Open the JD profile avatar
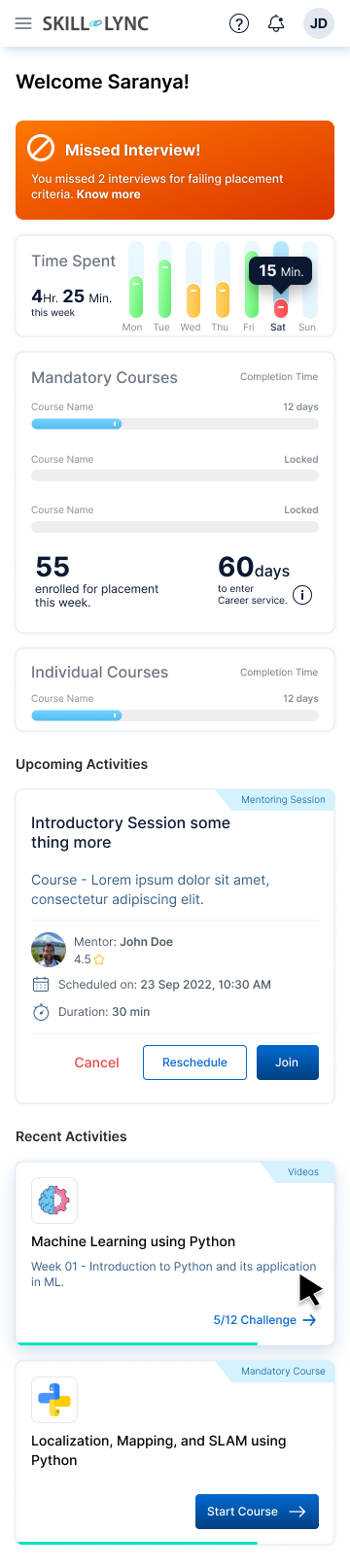The width and height of the screenshot is (350, 1568). 319,23
